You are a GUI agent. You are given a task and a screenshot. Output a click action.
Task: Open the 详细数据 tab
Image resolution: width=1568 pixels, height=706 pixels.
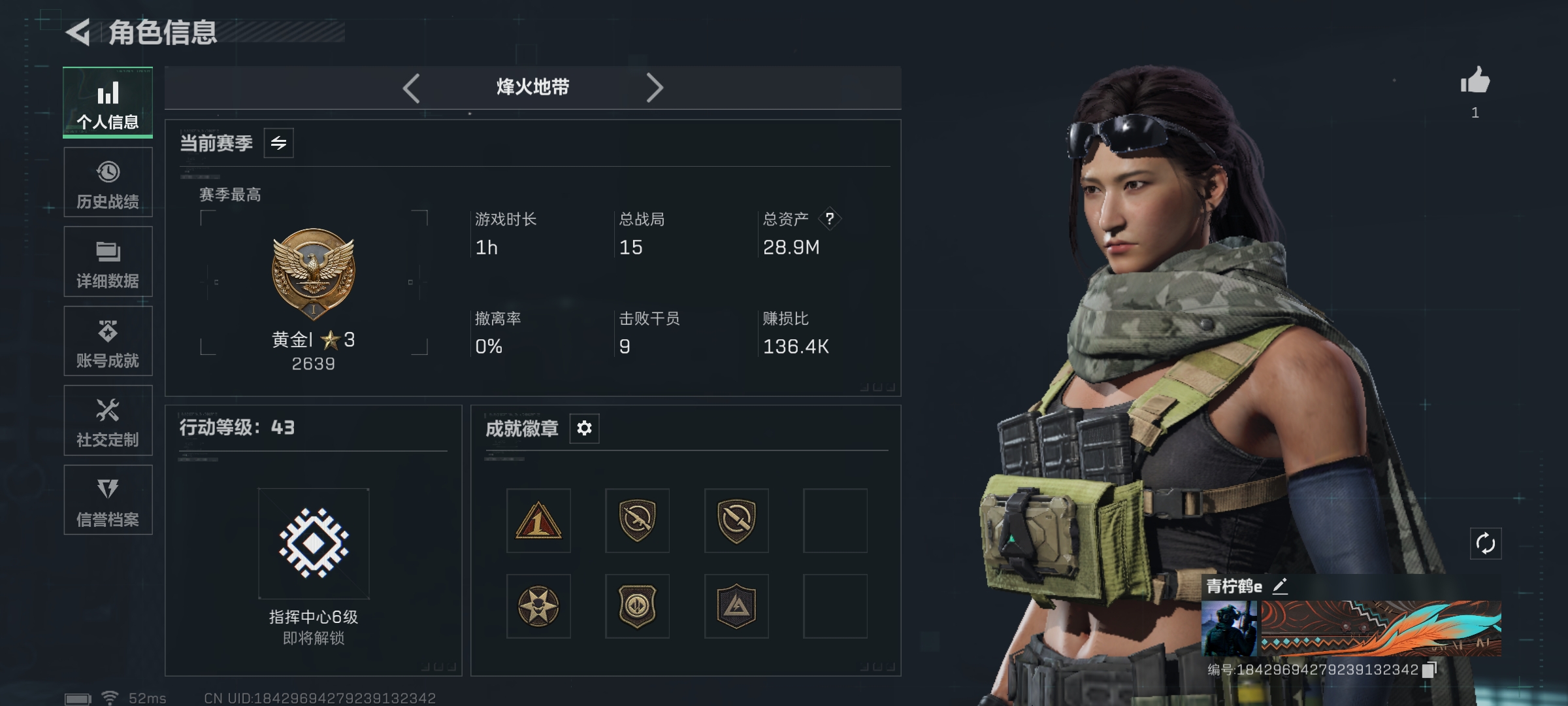click(x=108, y=261)
